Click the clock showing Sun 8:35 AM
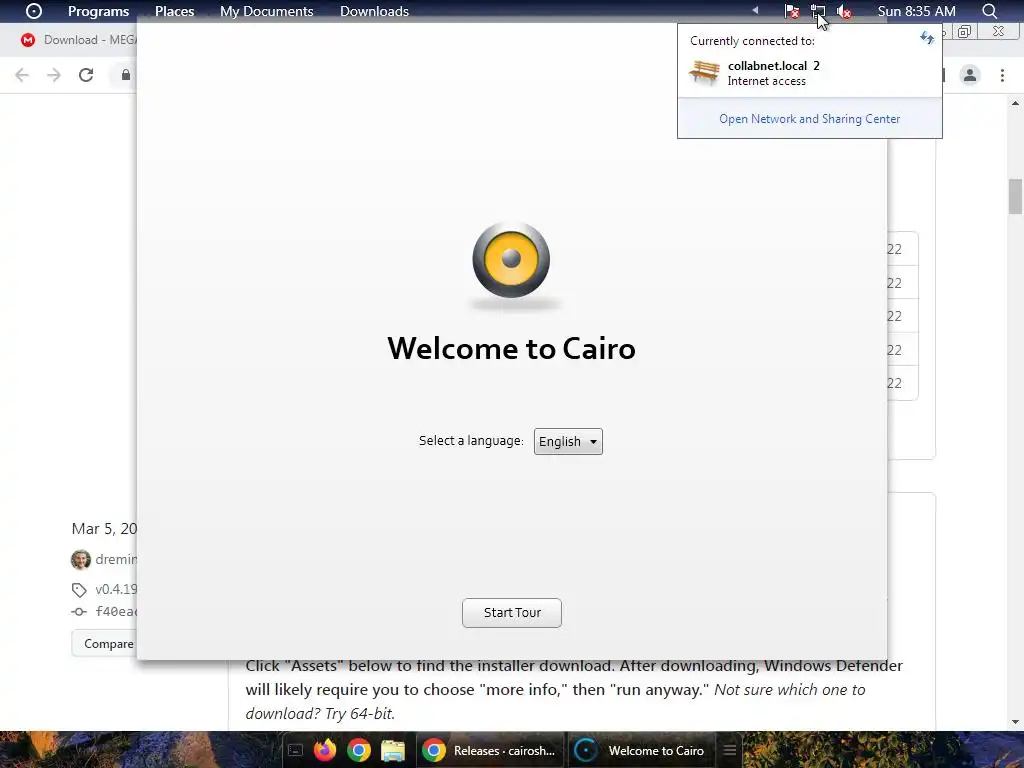The image size is (1024, 768). (x=916, y=11)
